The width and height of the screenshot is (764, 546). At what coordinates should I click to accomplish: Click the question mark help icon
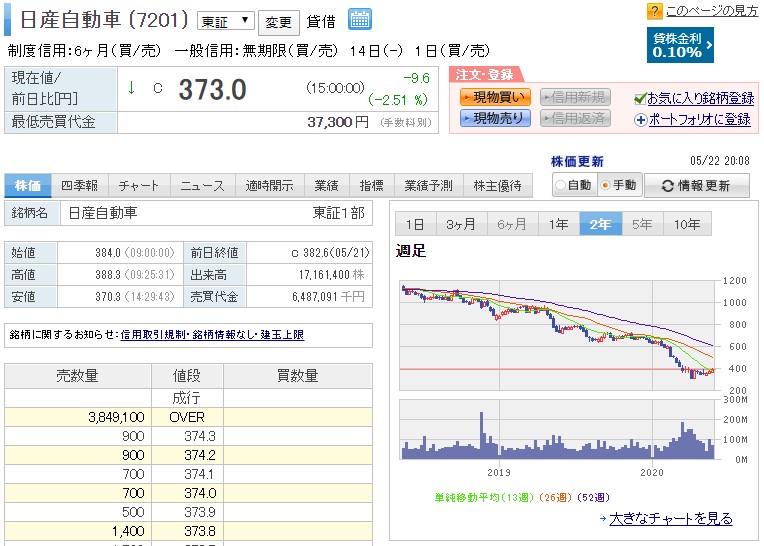point(654,11)
